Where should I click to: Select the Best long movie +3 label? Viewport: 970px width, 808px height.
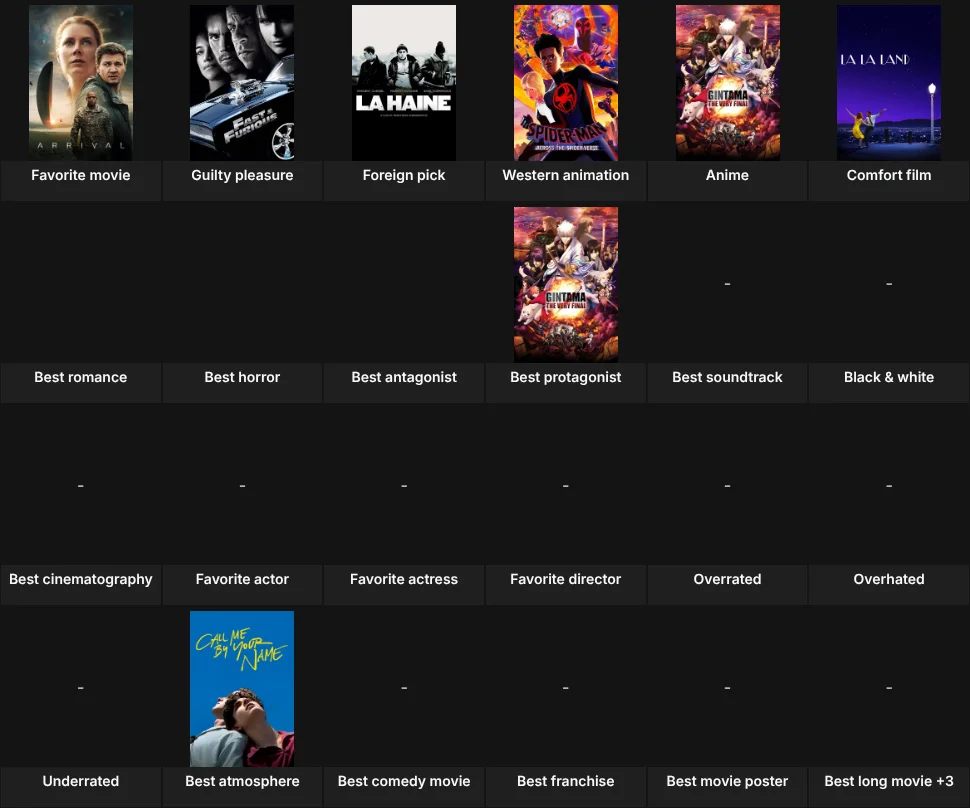tap(889, 781)
